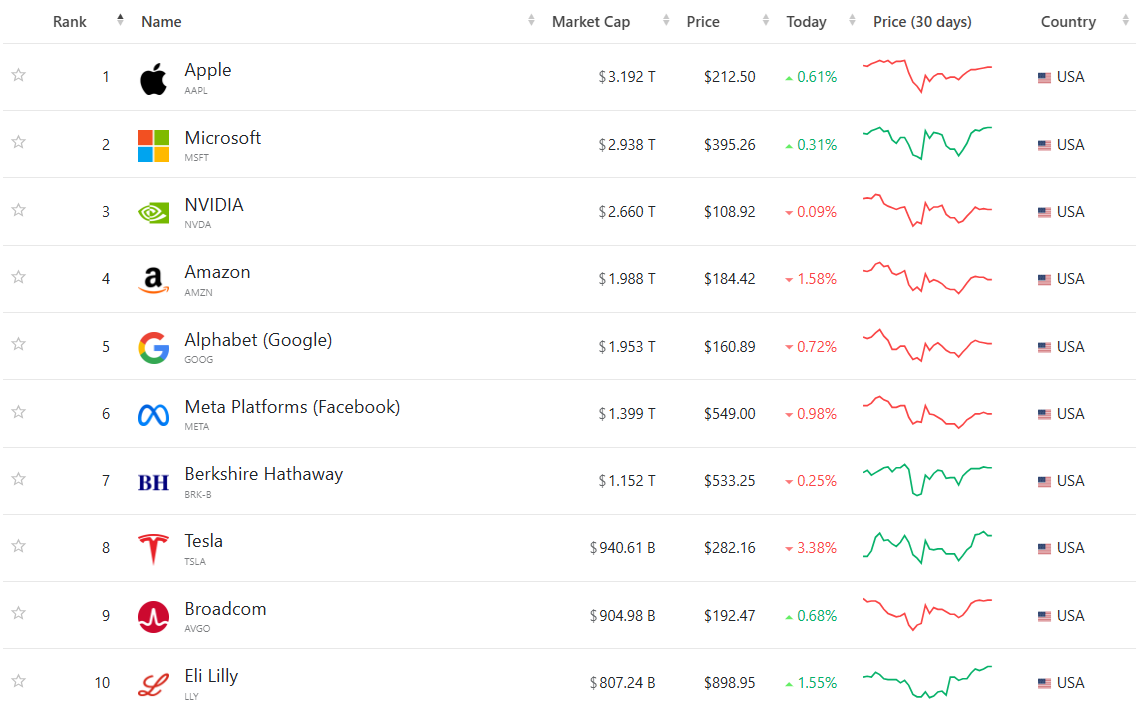Open the Meta Platforms (Facebook) link
This screenshot has height=714, width=1147.
pyautogui.click(x=292, y=407)
